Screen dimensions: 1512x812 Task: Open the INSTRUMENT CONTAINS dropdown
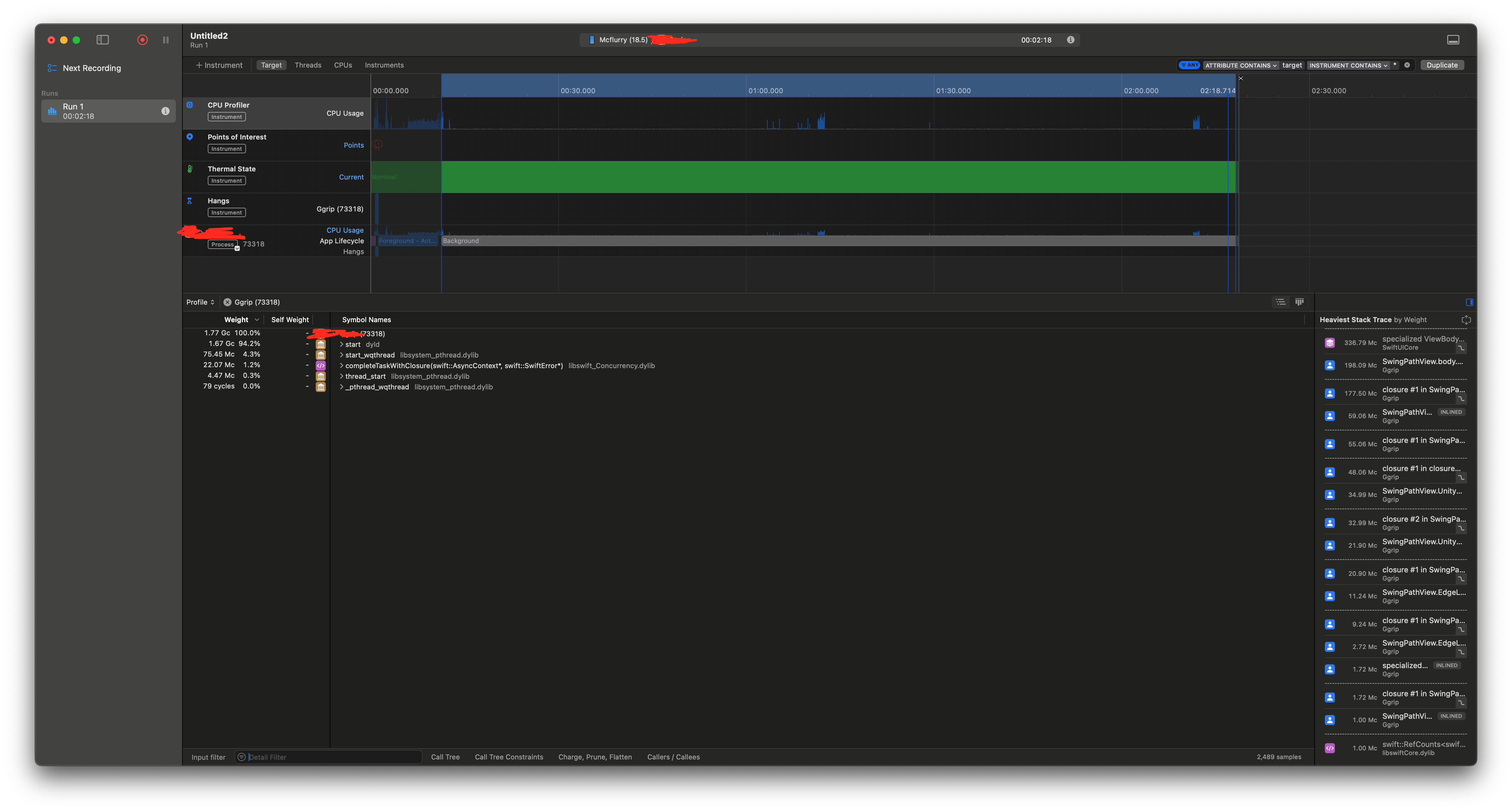[x=1348, y=65]
